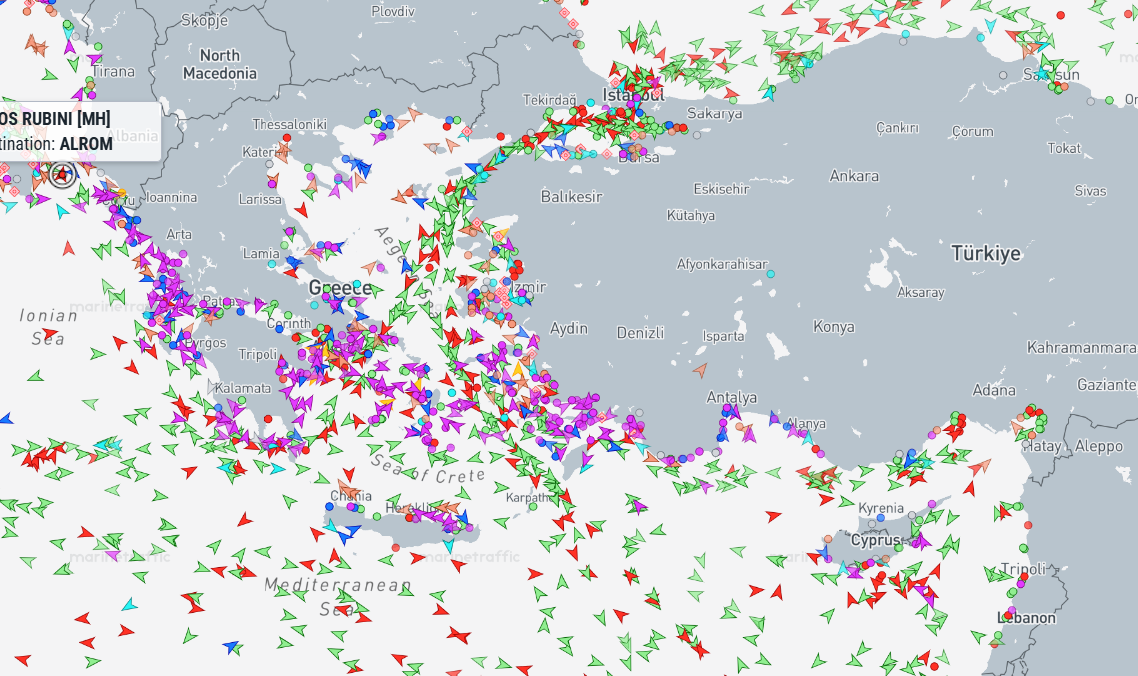This screenshot has height=676, width=1138.
Task: Select the lone red vessel northwest of Cyprus
Action: 773,516
